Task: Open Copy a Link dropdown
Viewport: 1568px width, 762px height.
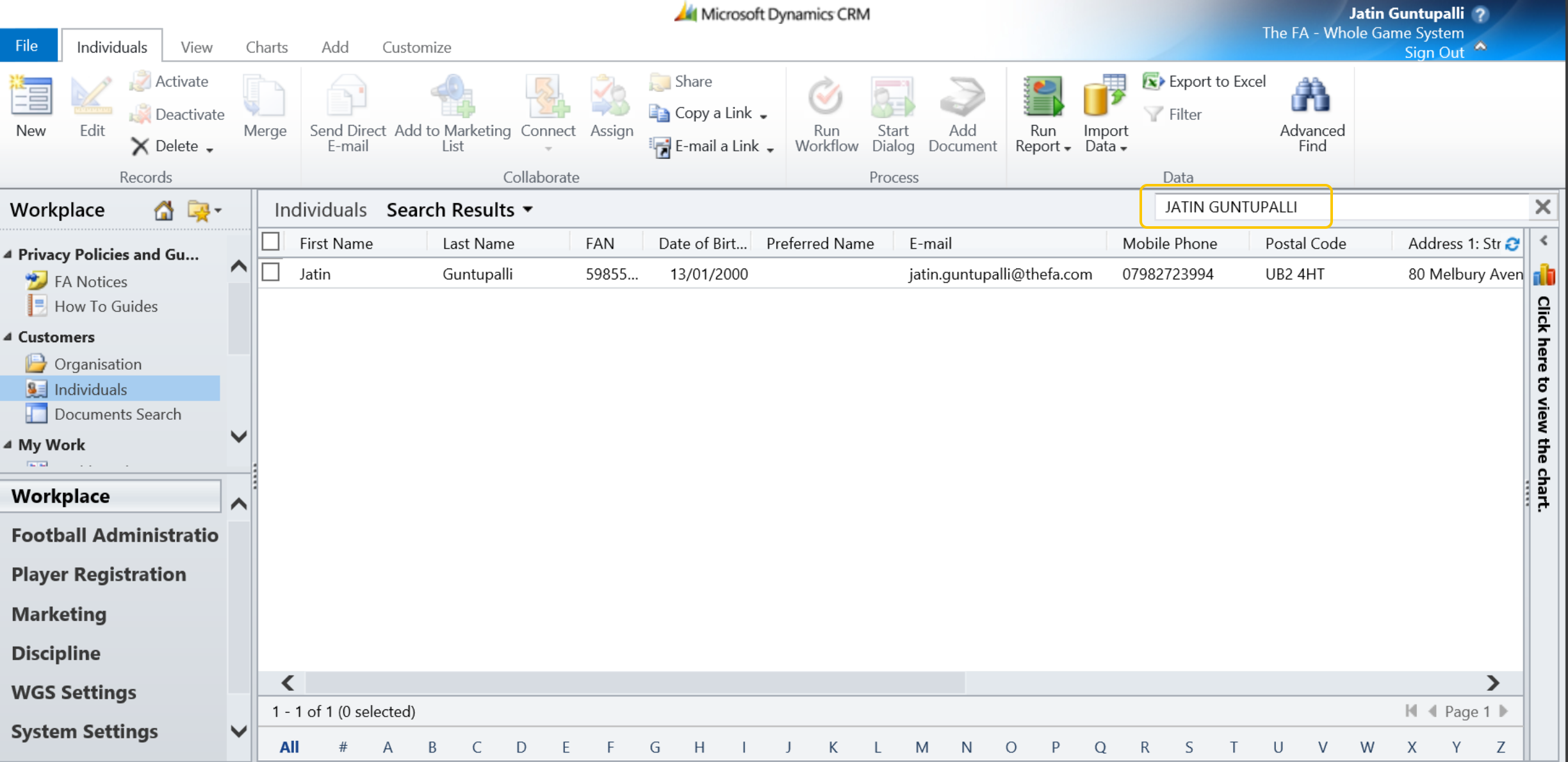Action: point(764,115)
